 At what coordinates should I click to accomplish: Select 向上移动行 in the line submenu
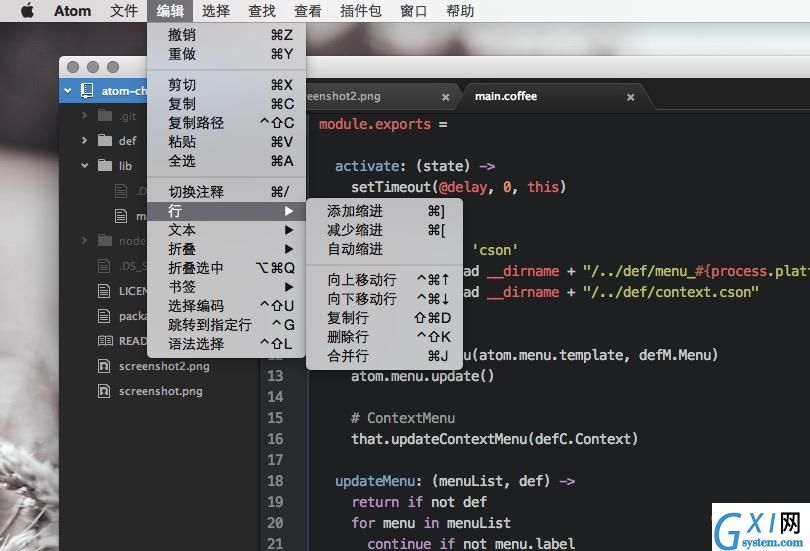point(384,279)
